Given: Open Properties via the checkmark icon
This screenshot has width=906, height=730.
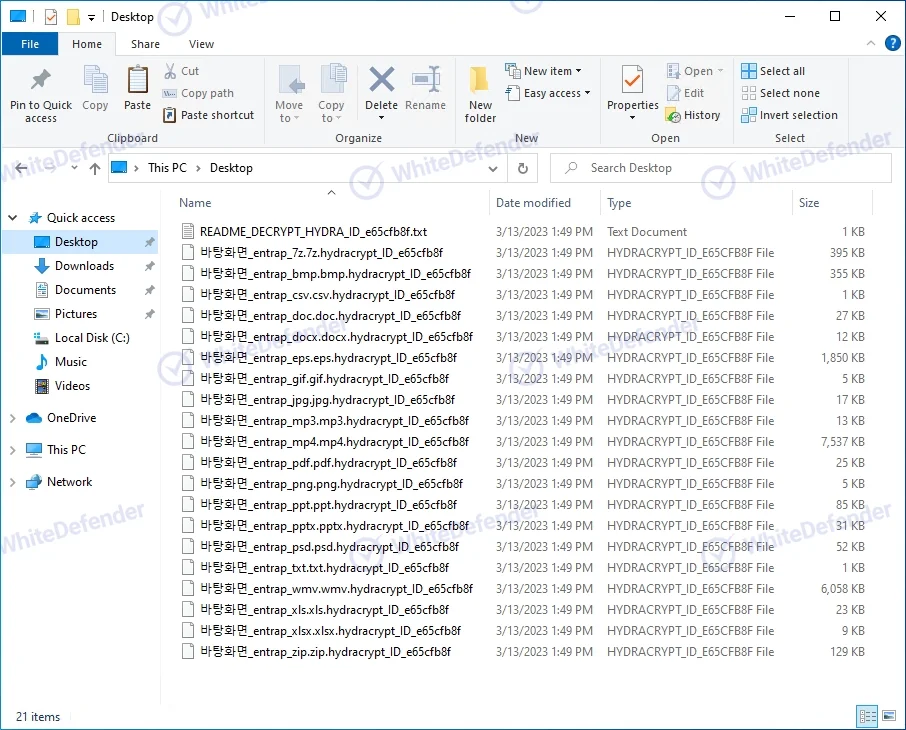Looking at the screenshot, I should coord(632,80).
